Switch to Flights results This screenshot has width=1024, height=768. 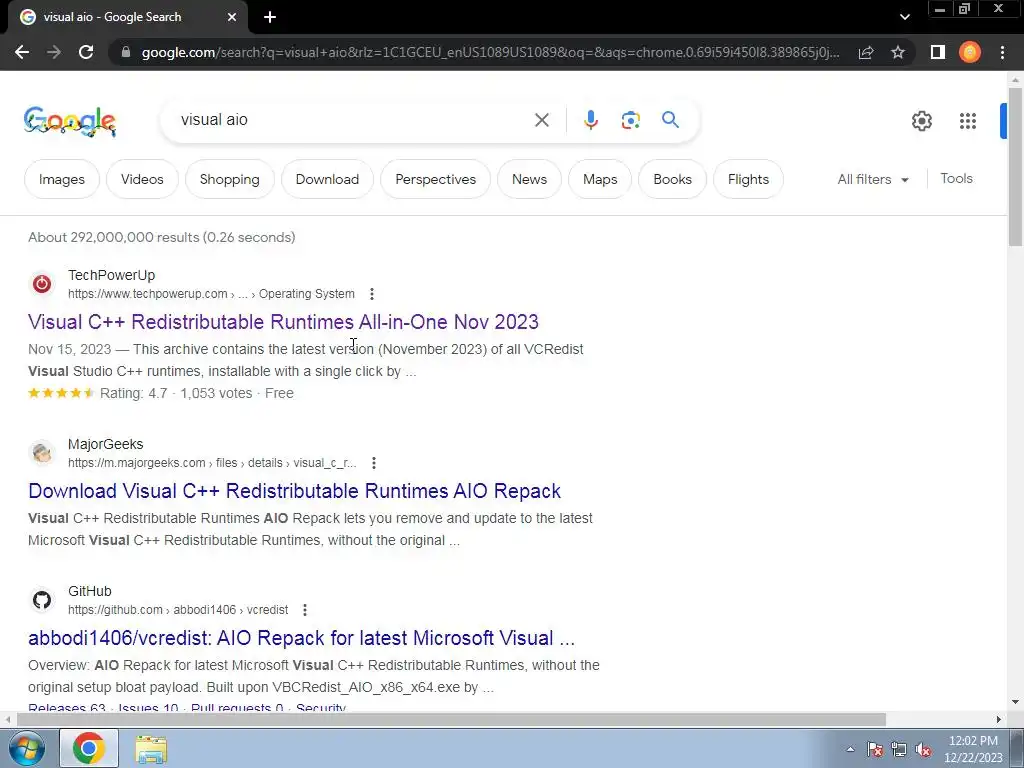748,179
